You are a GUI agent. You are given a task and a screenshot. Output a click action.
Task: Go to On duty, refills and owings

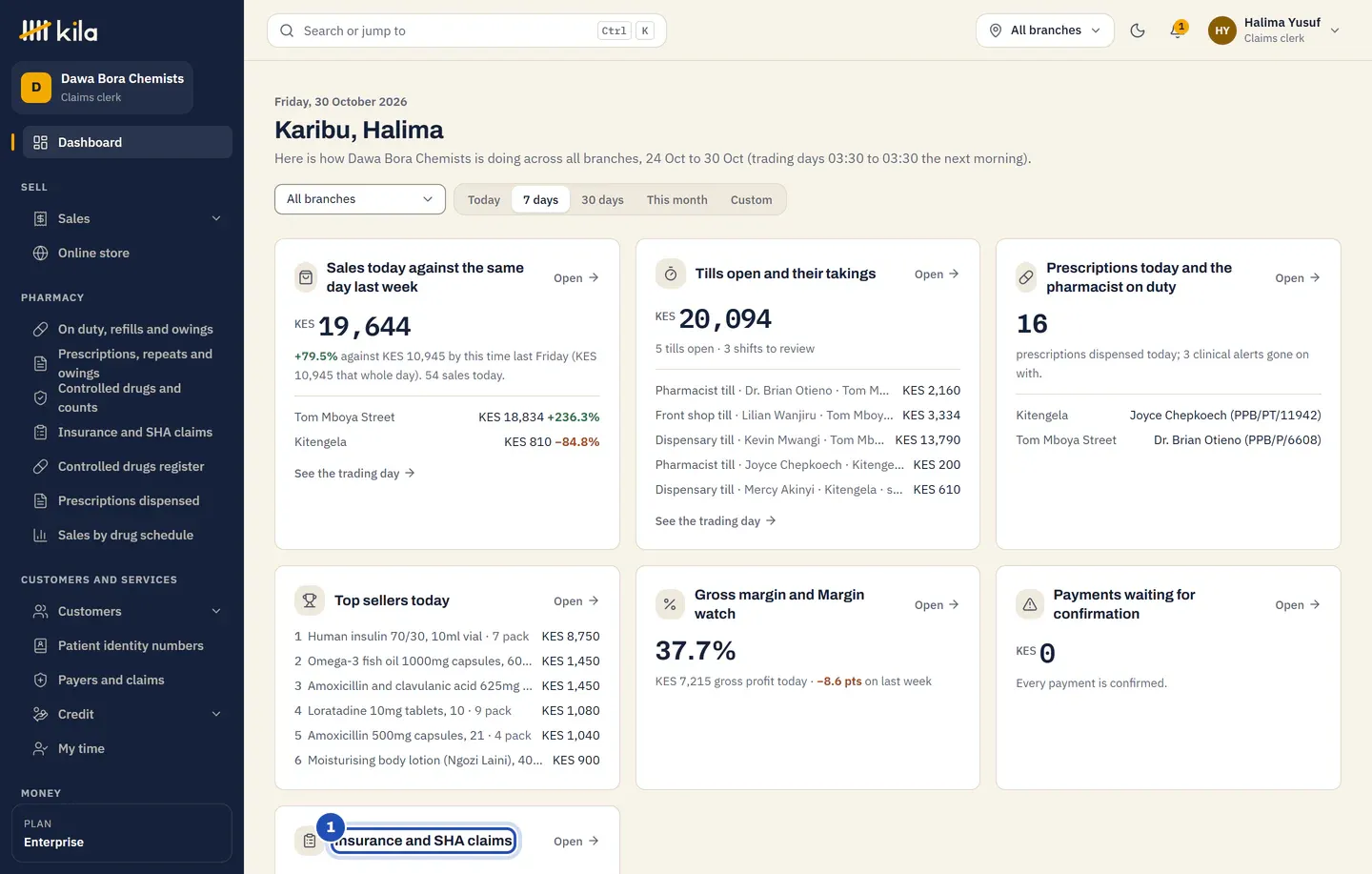tap(128, 329)
